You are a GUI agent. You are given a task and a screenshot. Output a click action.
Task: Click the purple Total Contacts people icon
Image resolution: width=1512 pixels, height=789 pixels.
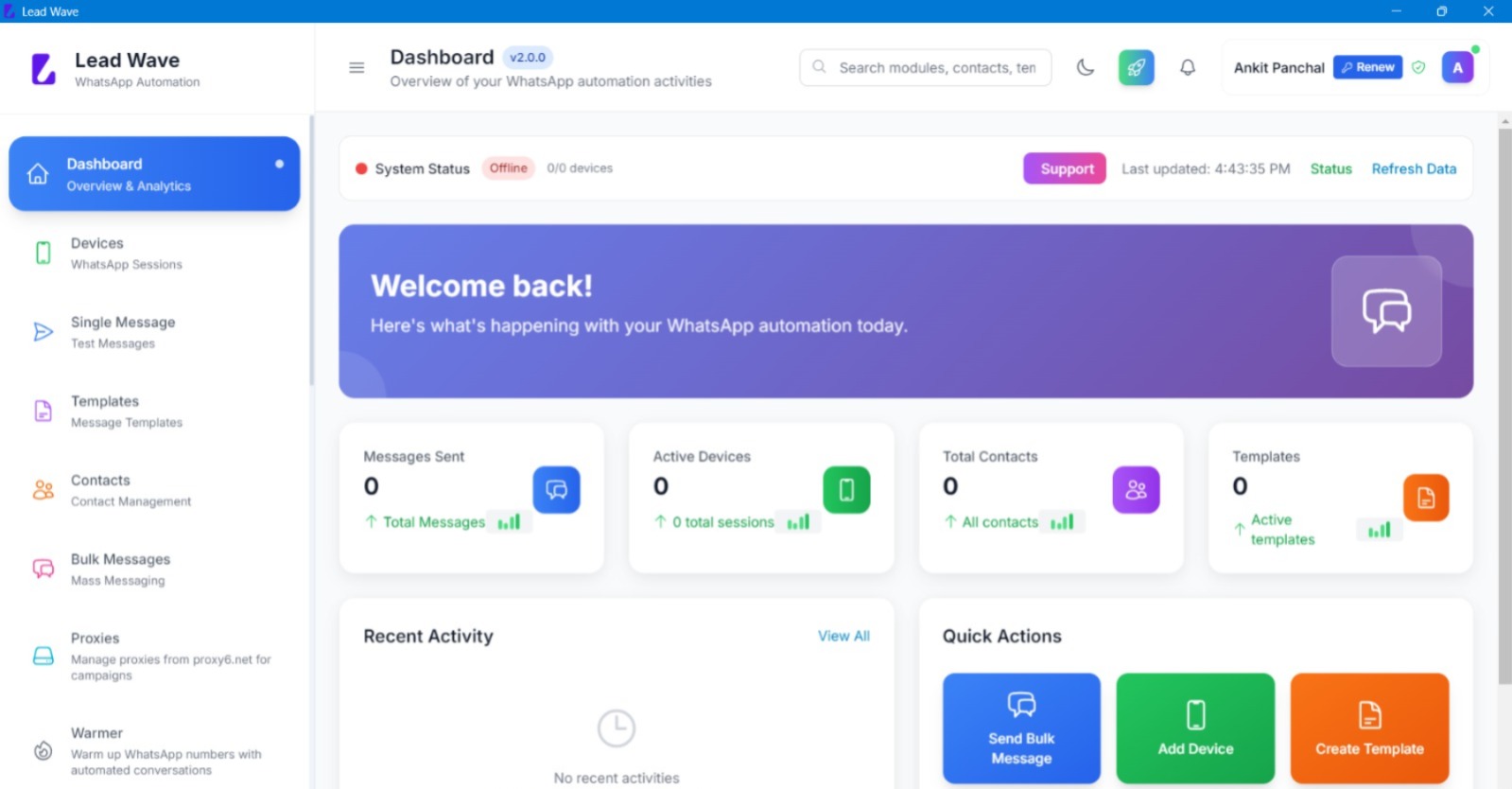click(x=1136, y=490)
